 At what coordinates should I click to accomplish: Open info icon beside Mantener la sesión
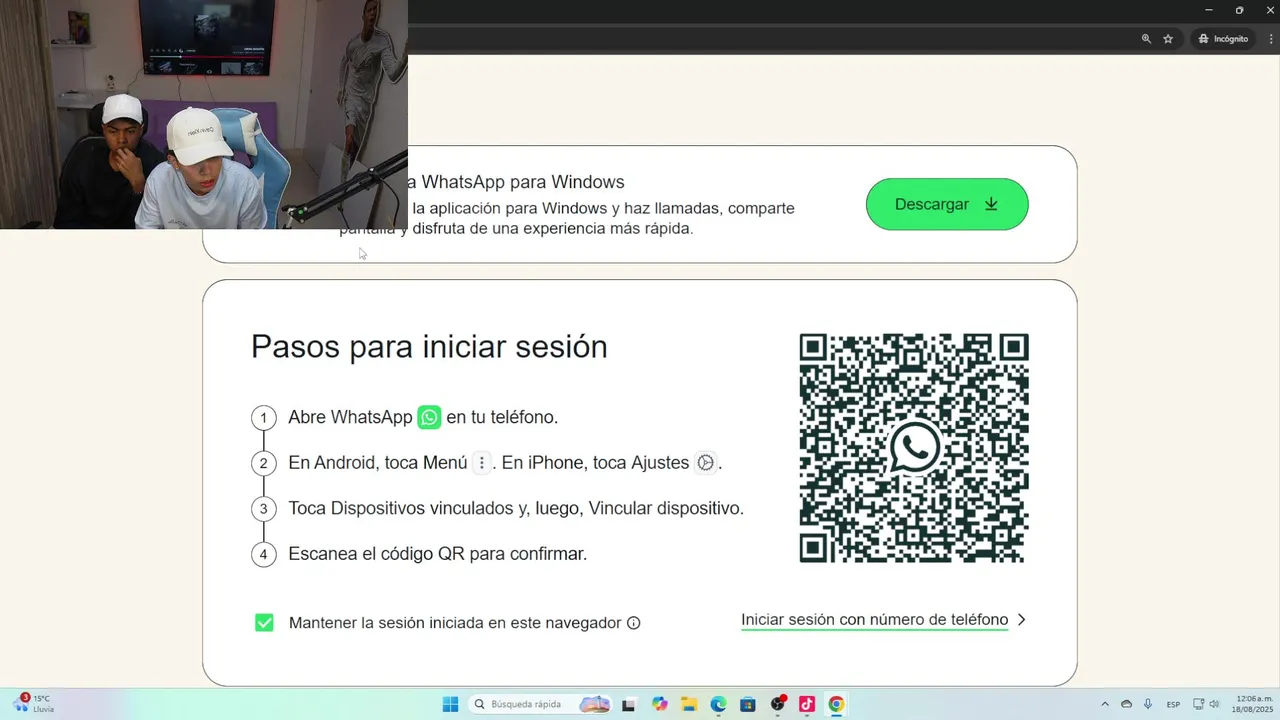pyautogui.click(x=633, y=623)
